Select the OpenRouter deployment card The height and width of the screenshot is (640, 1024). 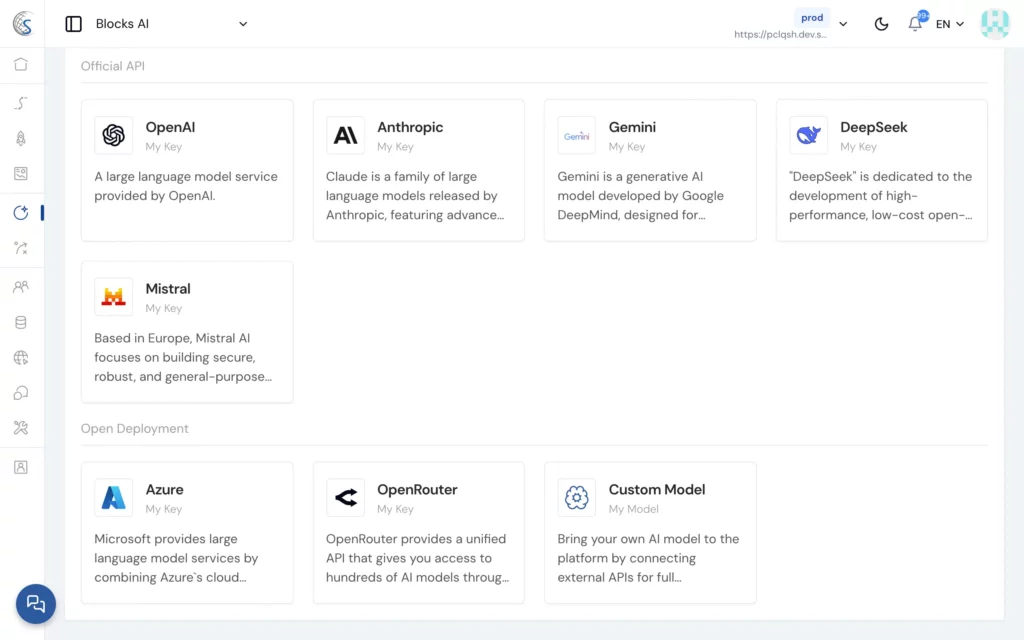pos(418,532)
